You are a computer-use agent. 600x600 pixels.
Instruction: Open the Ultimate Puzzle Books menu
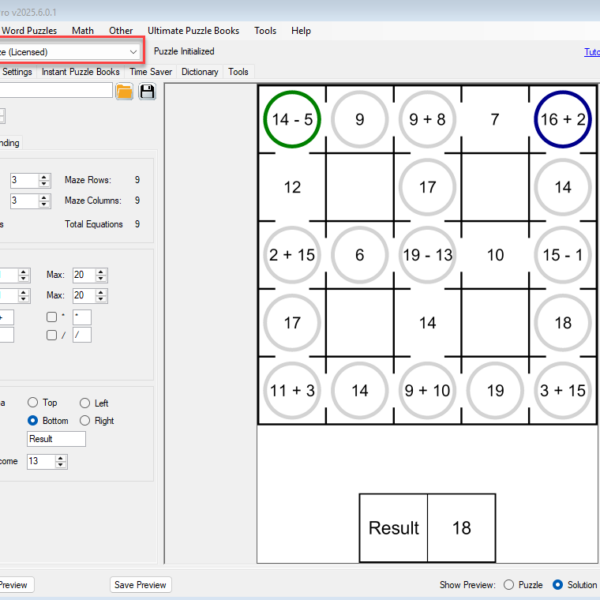click(x=193, y=31)
